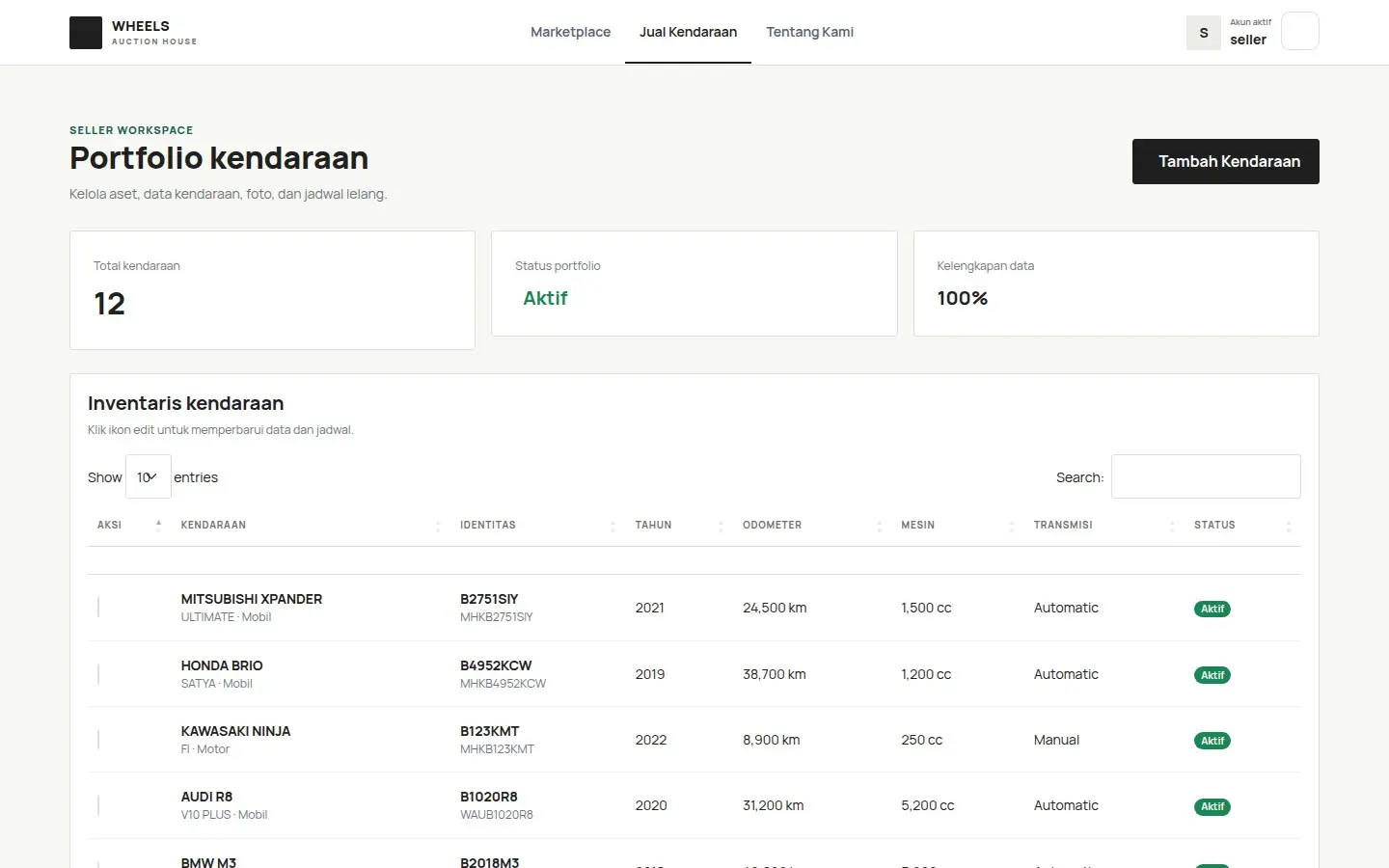
Task: Click the Tambah Kendaraan button
Action: (x=1226, y=161)
